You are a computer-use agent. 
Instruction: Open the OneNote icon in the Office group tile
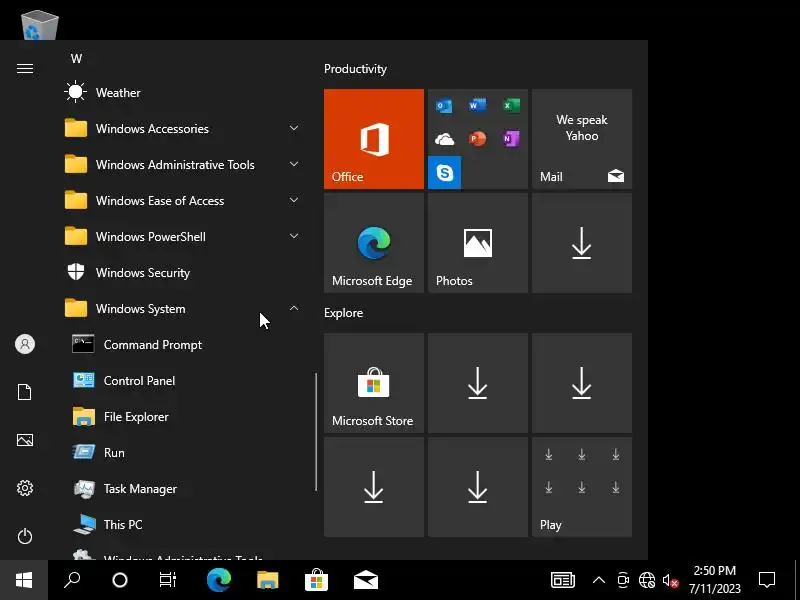click(x=511, y=139)
